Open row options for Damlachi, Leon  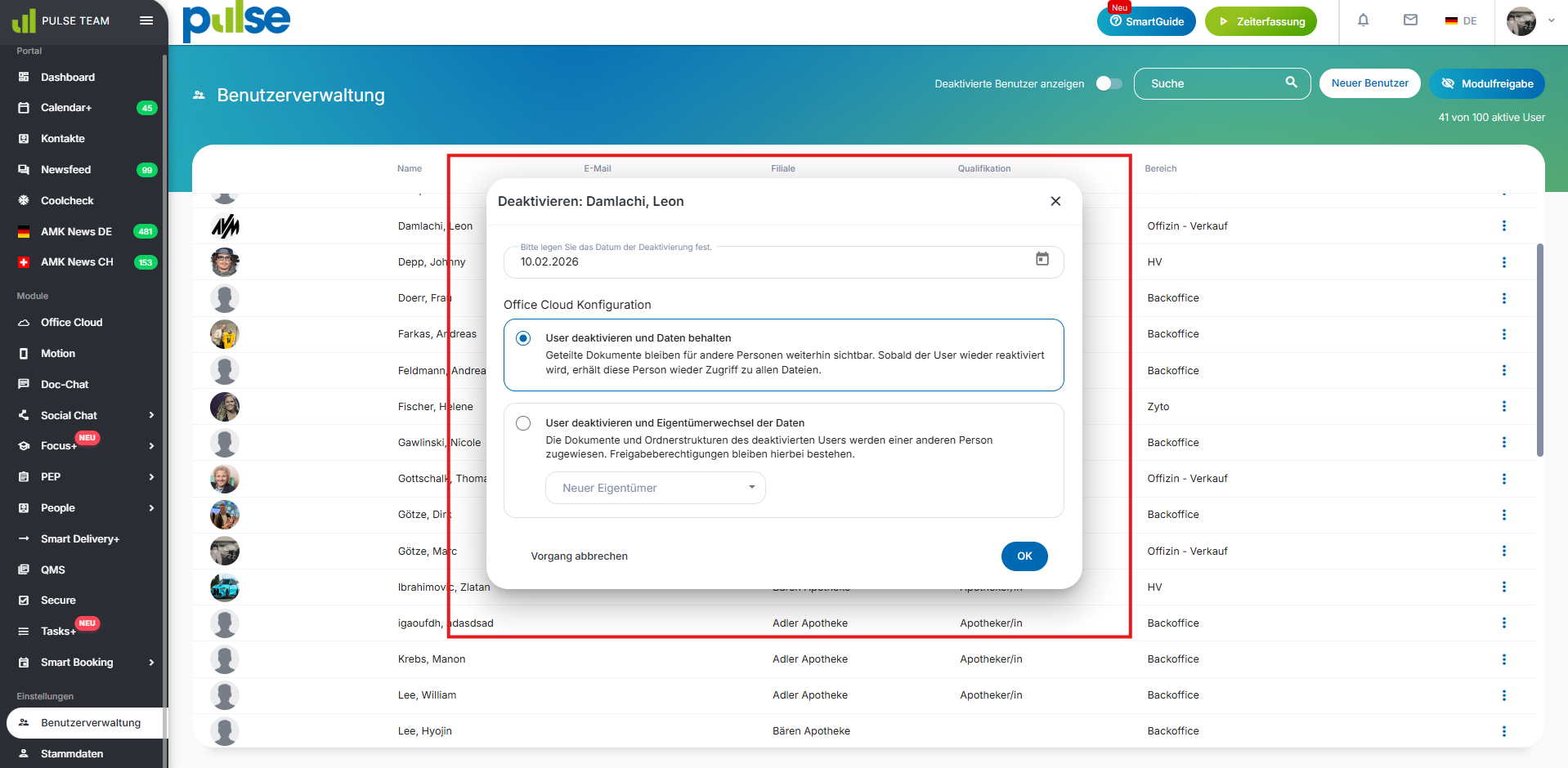coord(1504,226)
